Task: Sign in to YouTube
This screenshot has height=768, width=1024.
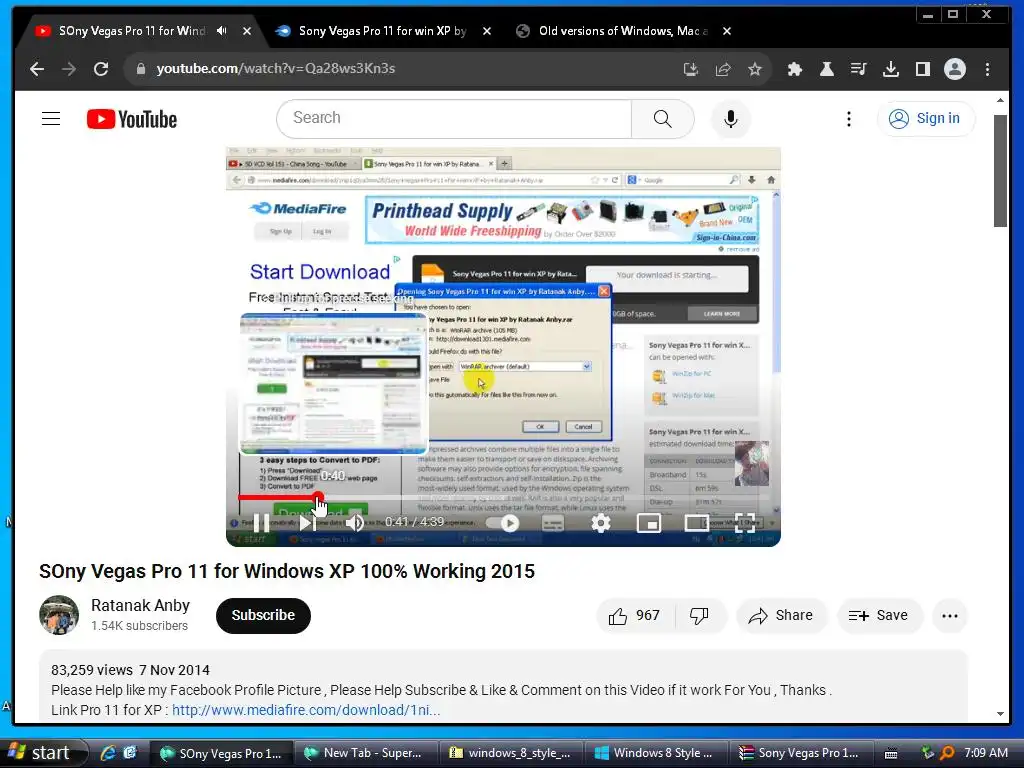Action: click(x=926, y=118)
